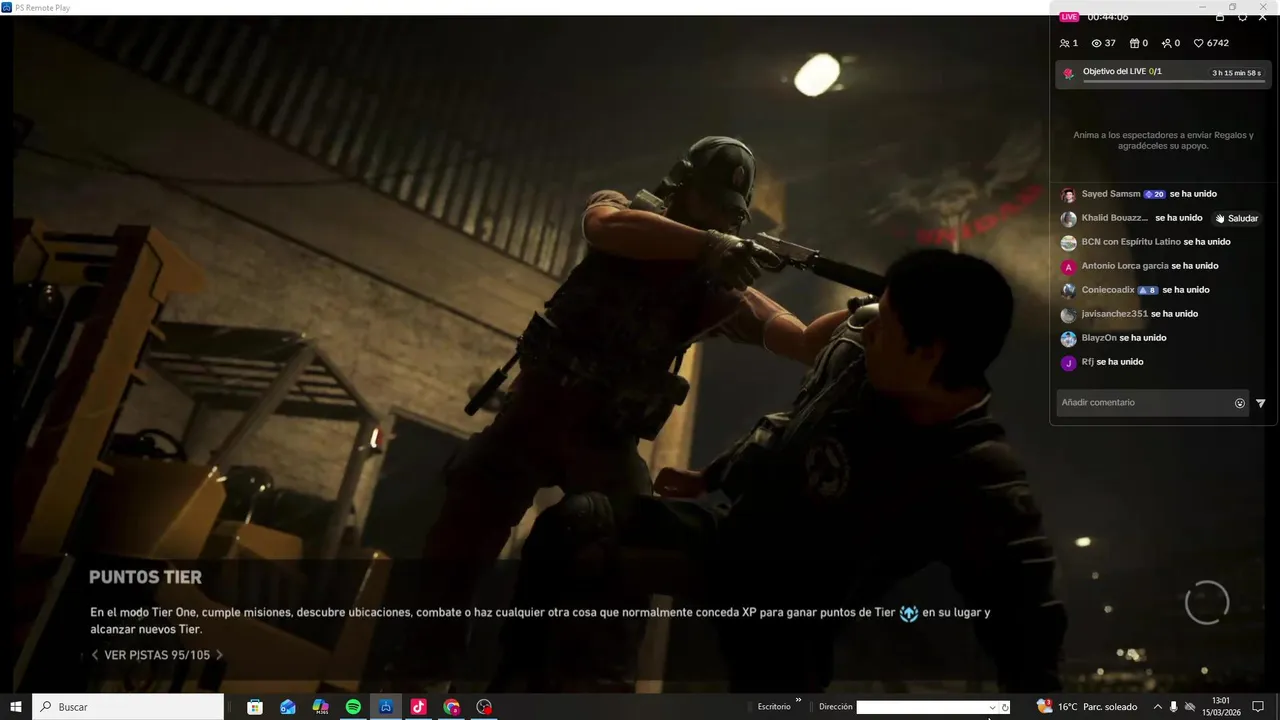
Task: Click the viewers eye icon showing 37
Action: coord(1096,43)
